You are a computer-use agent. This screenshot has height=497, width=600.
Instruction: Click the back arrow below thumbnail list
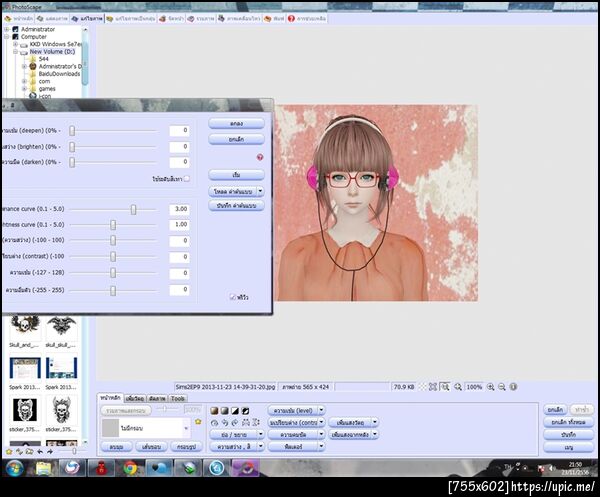(x=40, y=452)
